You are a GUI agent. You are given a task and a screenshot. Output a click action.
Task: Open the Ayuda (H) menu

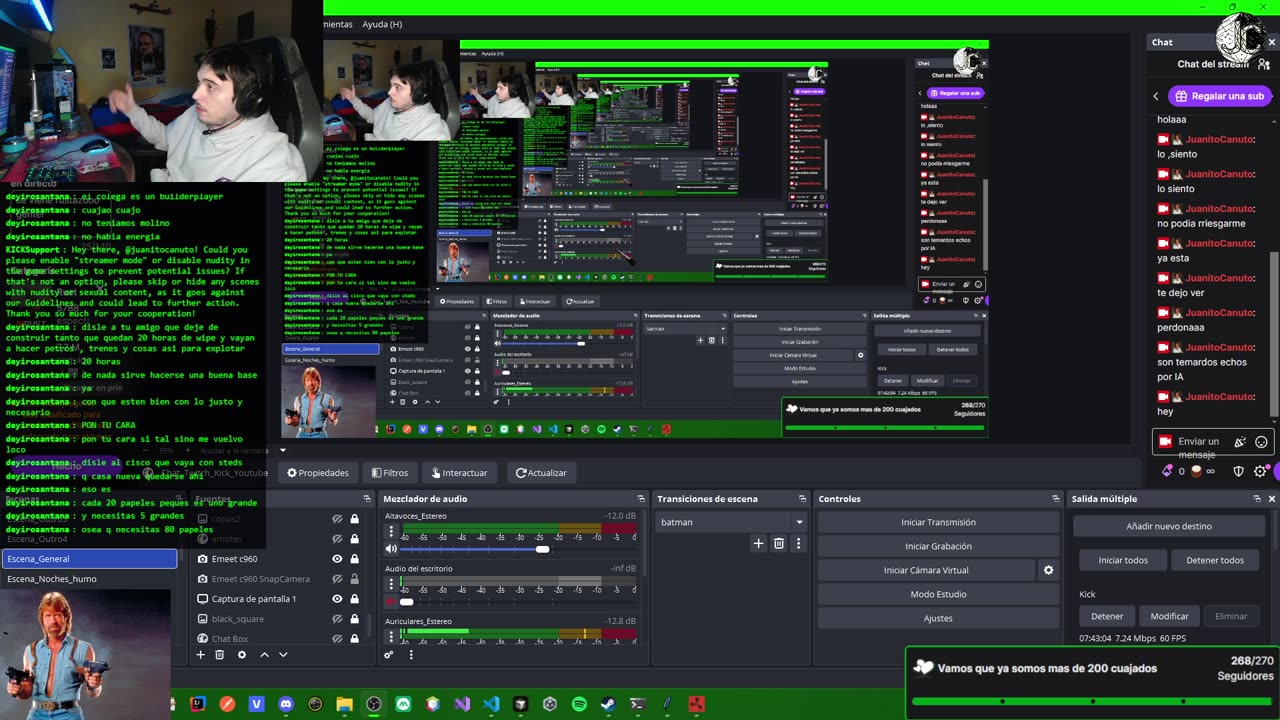point(382,24)
